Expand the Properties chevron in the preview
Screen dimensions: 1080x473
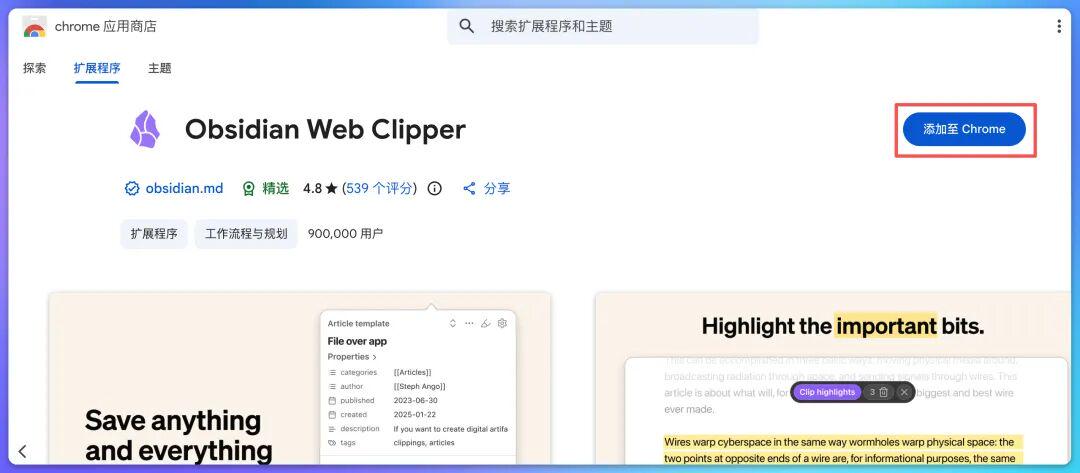[374, 357]
